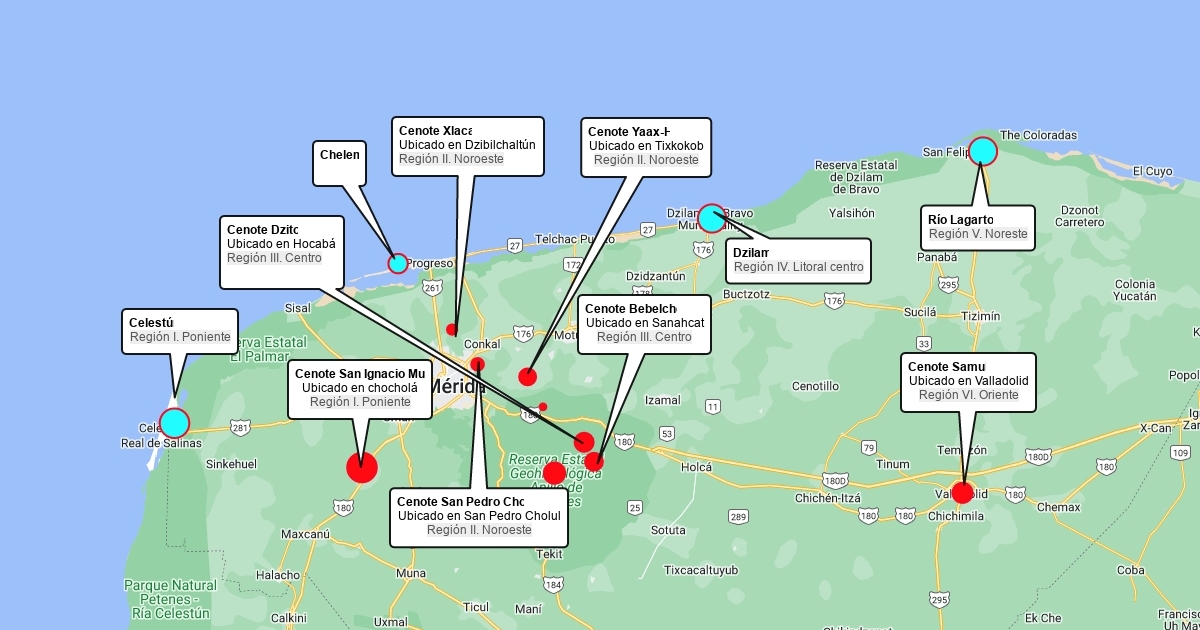Open the Cenote Samula info box
The width and height of the screenshot is (1200, 630).
tap(967, 382)
